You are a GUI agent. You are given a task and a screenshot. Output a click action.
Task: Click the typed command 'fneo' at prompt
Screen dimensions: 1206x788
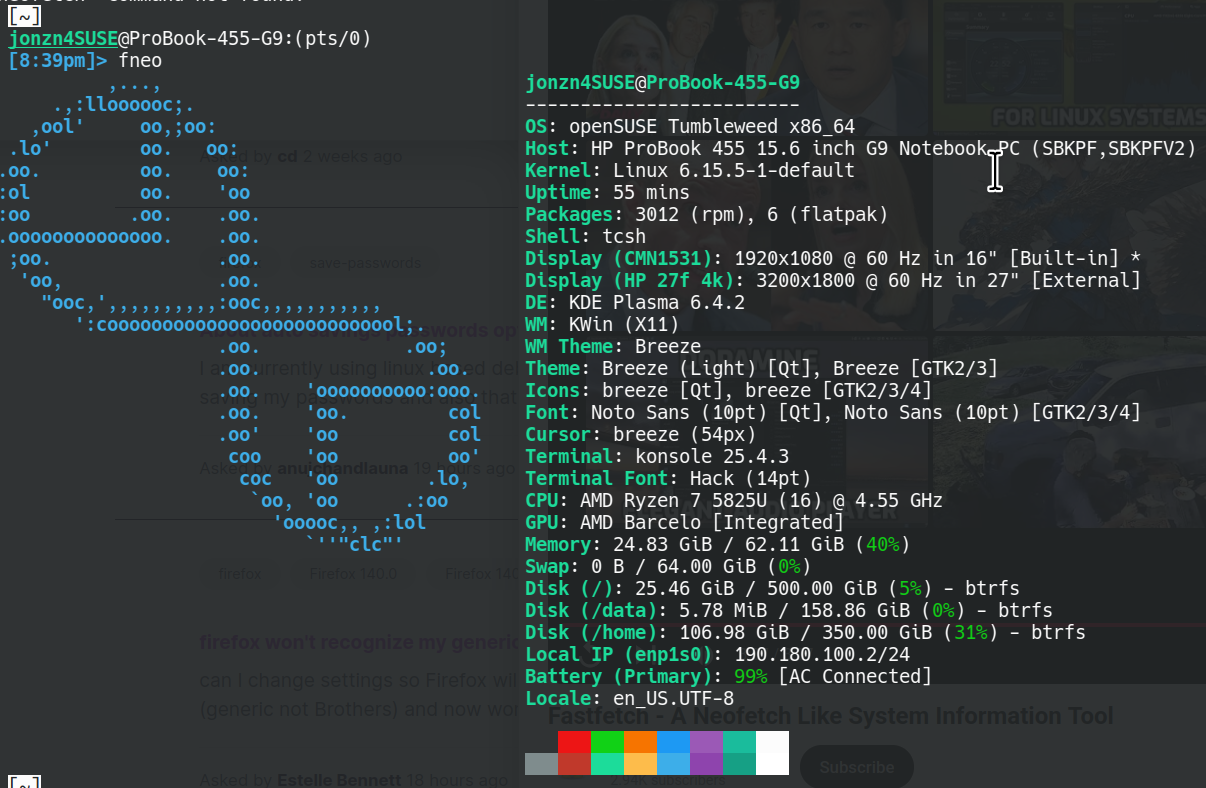[x=140, y=61]
